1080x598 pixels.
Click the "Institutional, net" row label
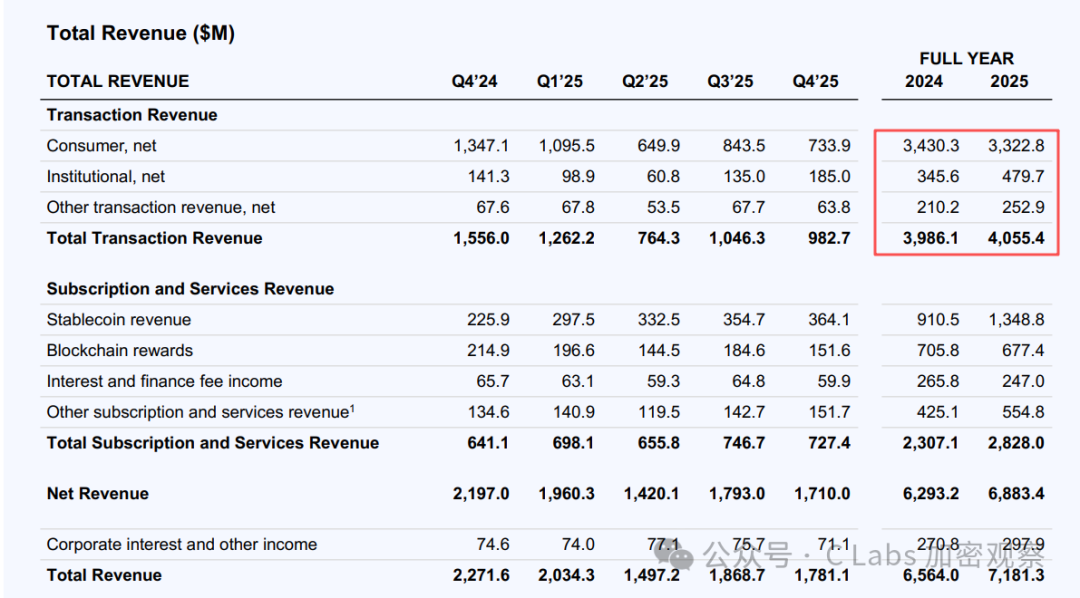tap(106, 177)
